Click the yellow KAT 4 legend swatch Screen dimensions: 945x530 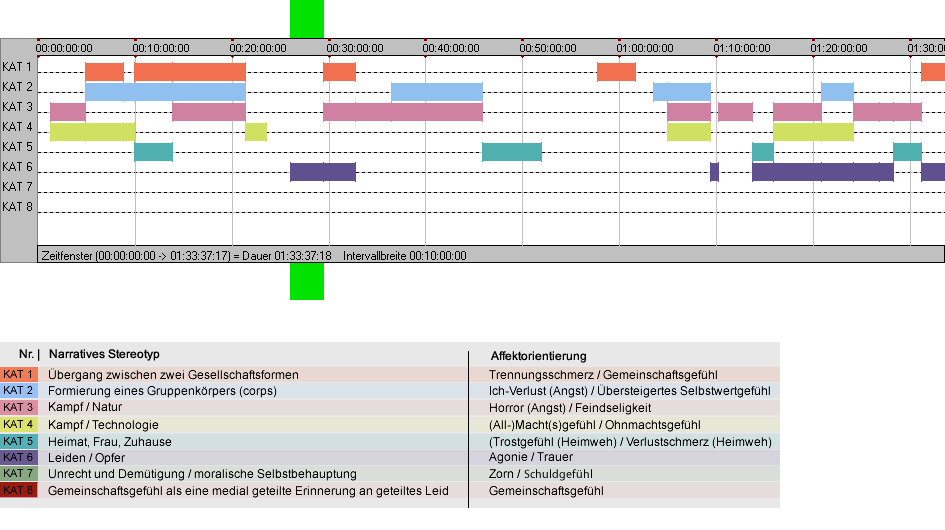point(19,424)
